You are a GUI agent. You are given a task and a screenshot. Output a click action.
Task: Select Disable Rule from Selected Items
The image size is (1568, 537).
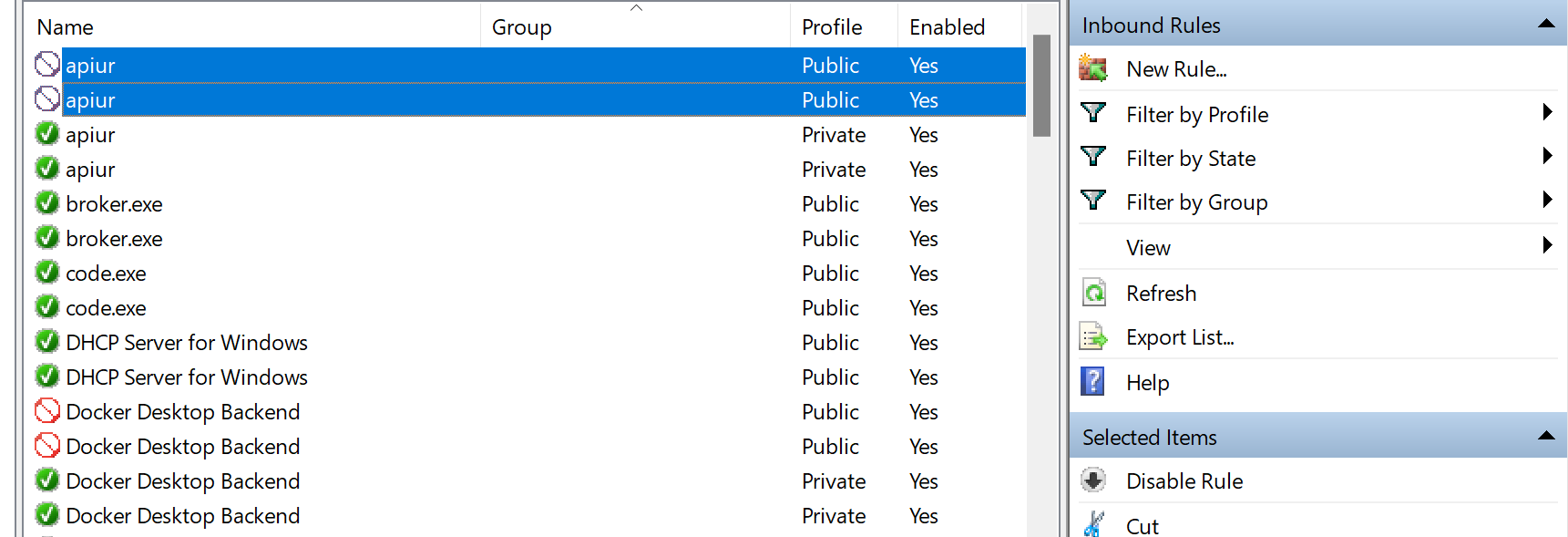1184,481
